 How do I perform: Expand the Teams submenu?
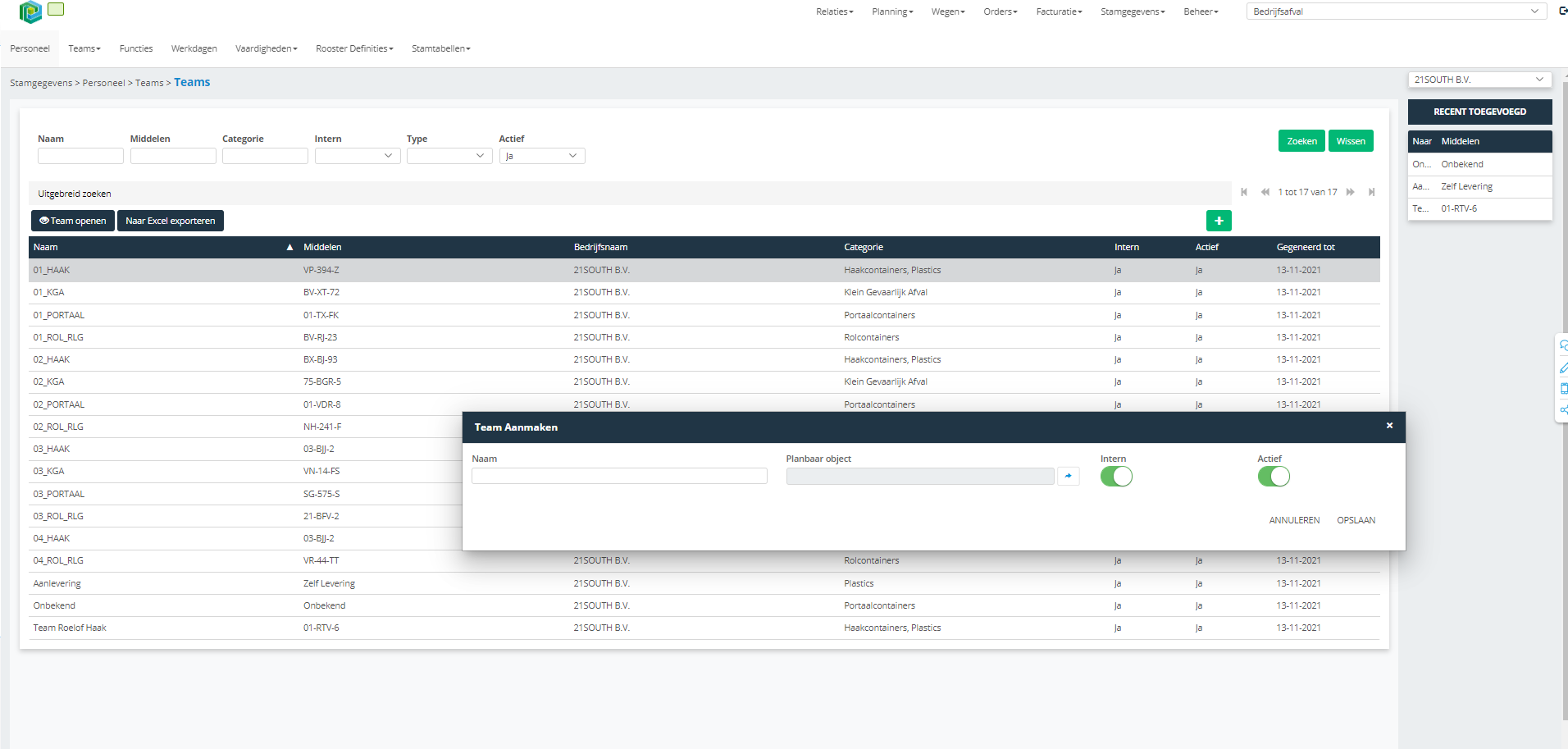84,48
